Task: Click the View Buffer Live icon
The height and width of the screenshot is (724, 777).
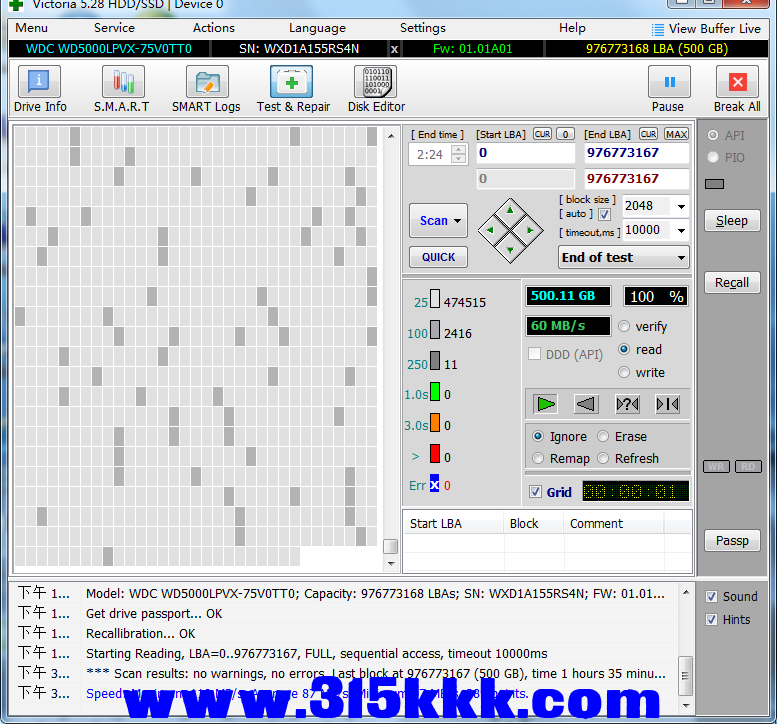Action: pyautogui.click(x=658, y=30)
